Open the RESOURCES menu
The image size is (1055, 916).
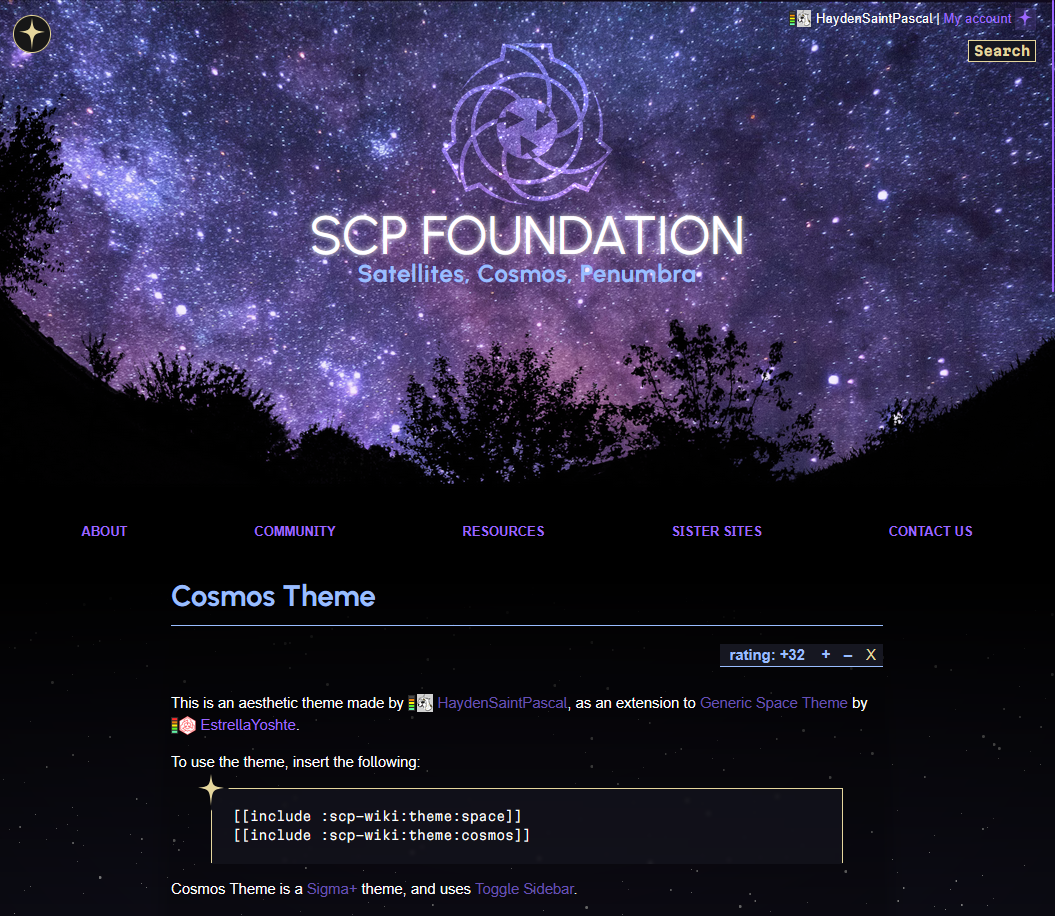click(503, 531)
